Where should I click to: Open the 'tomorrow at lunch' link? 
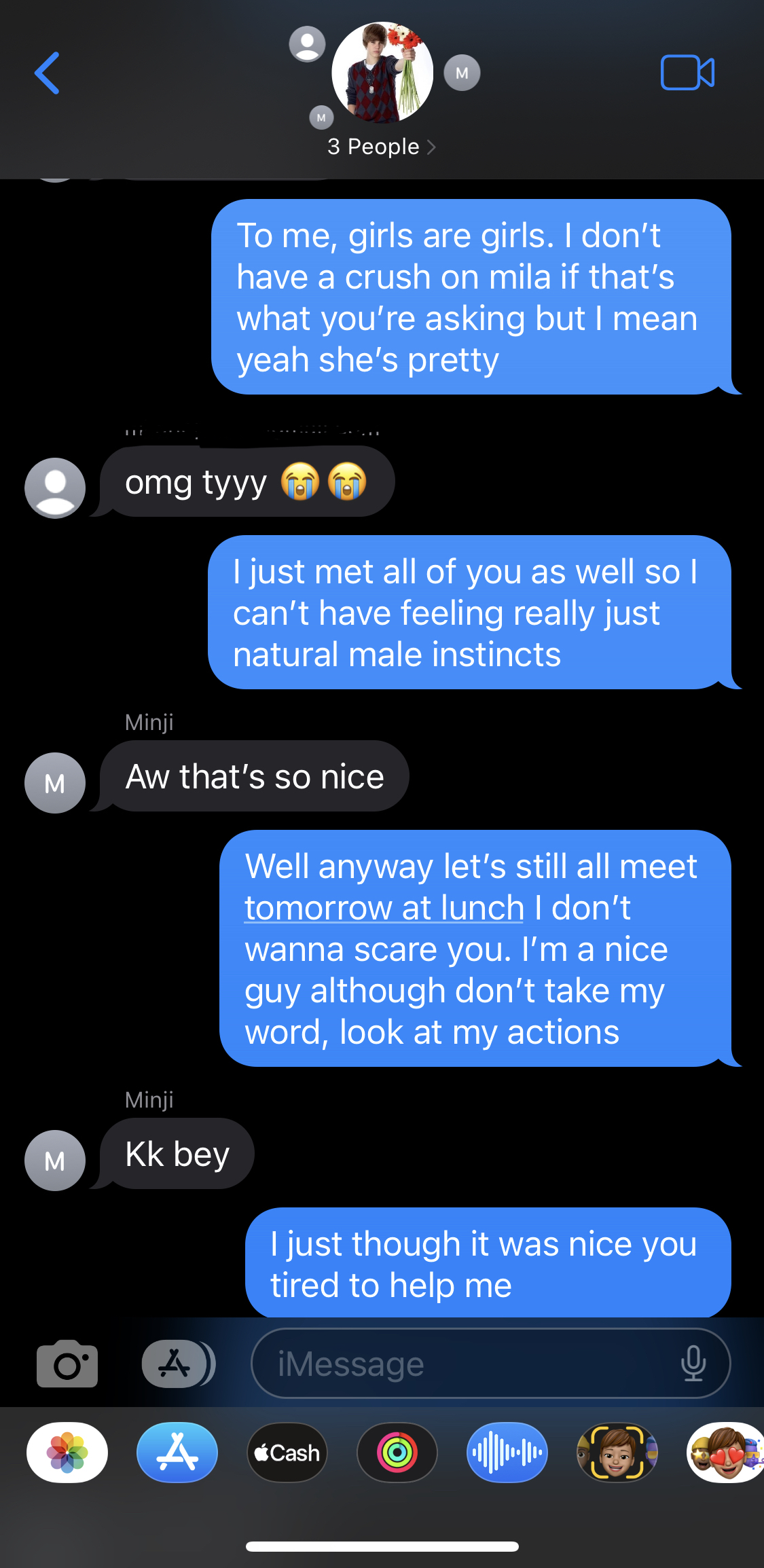384,908
